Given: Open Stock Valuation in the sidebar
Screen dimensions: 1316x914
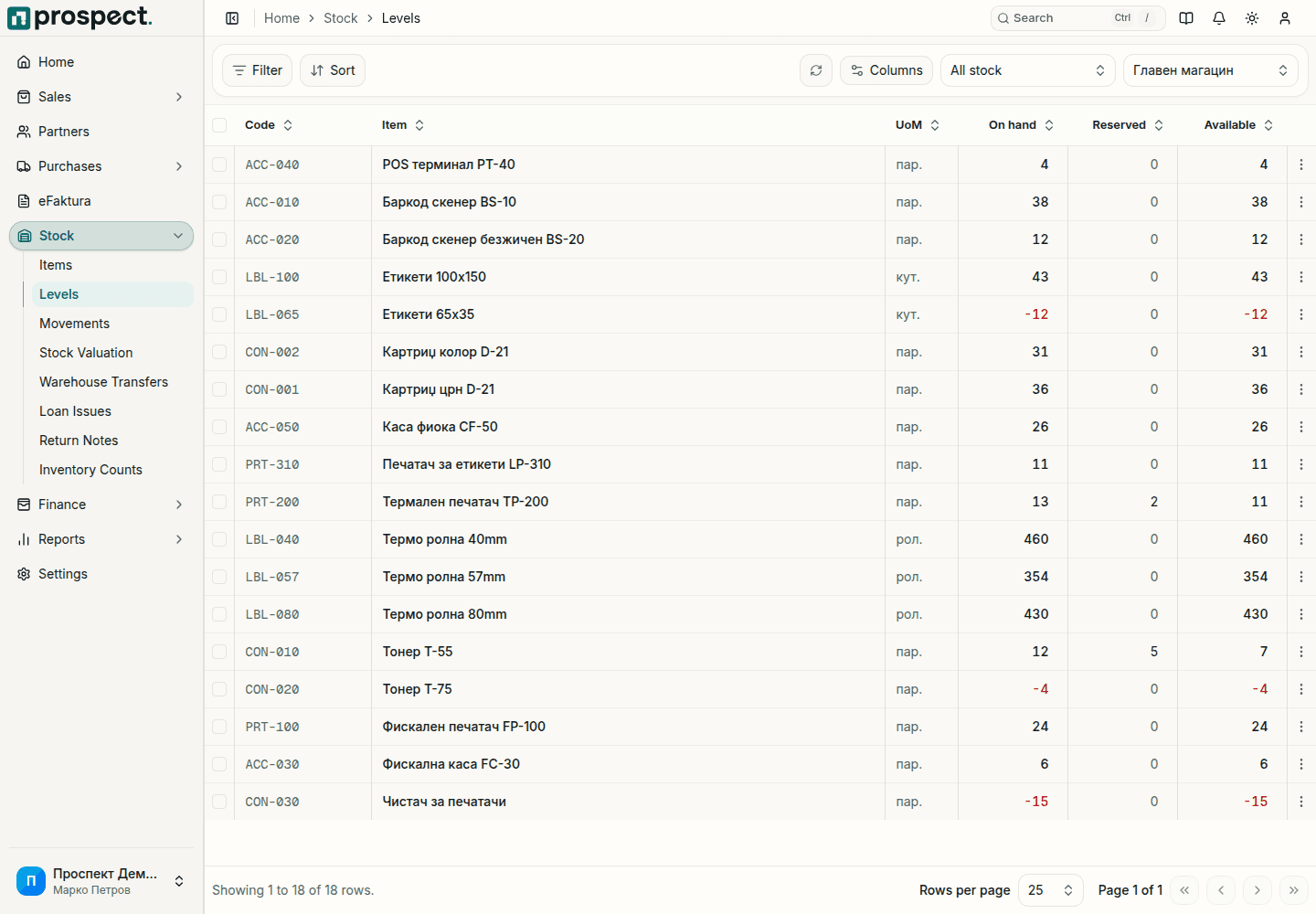Looking at the screenshot, I should (x=113, y=353).
